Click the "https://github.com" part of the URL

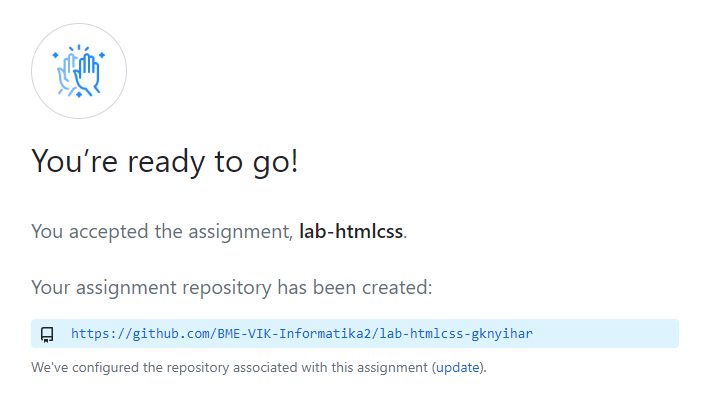tap(129, 334)
